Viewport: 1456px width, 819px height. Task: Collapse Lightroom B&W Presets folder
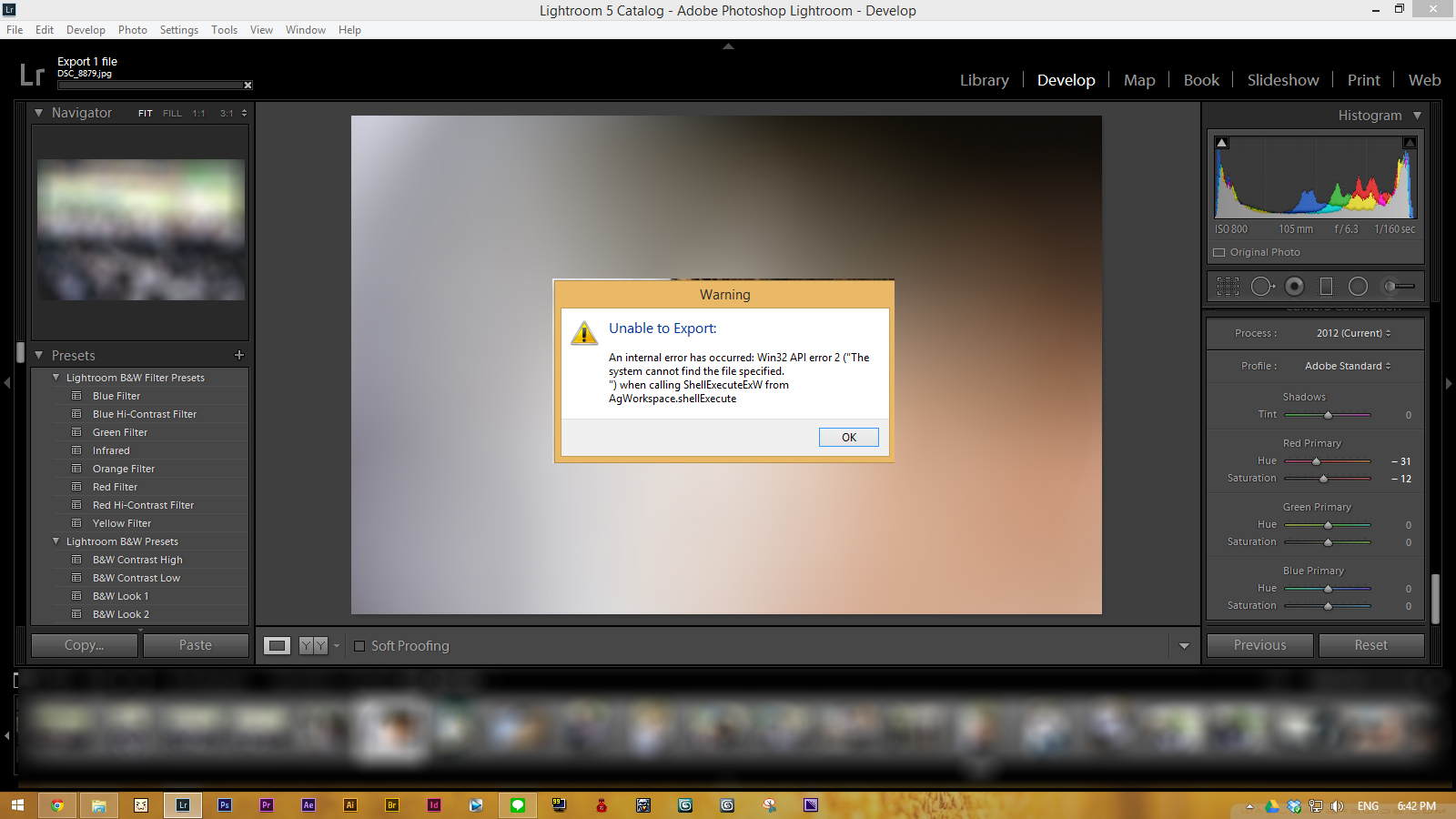[x=56, y=541]
